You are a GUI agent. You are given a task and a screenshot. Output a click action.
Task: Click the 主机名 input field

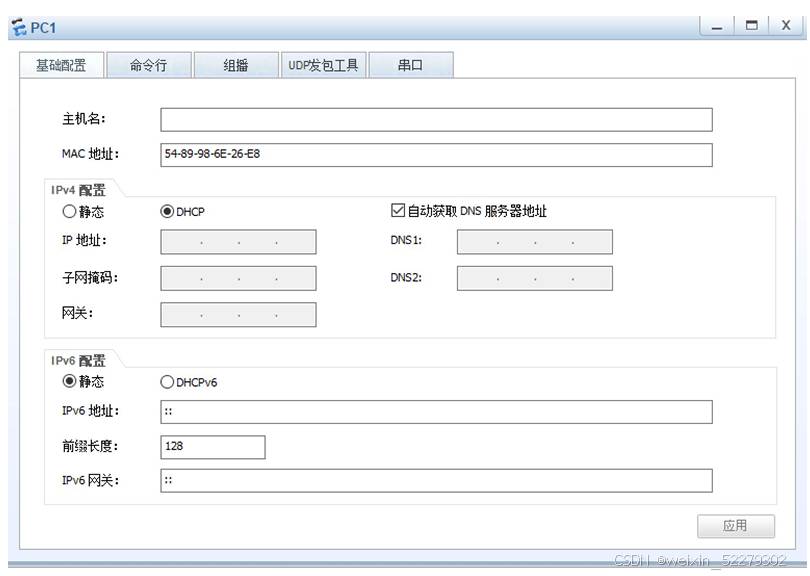click(437, 120)
